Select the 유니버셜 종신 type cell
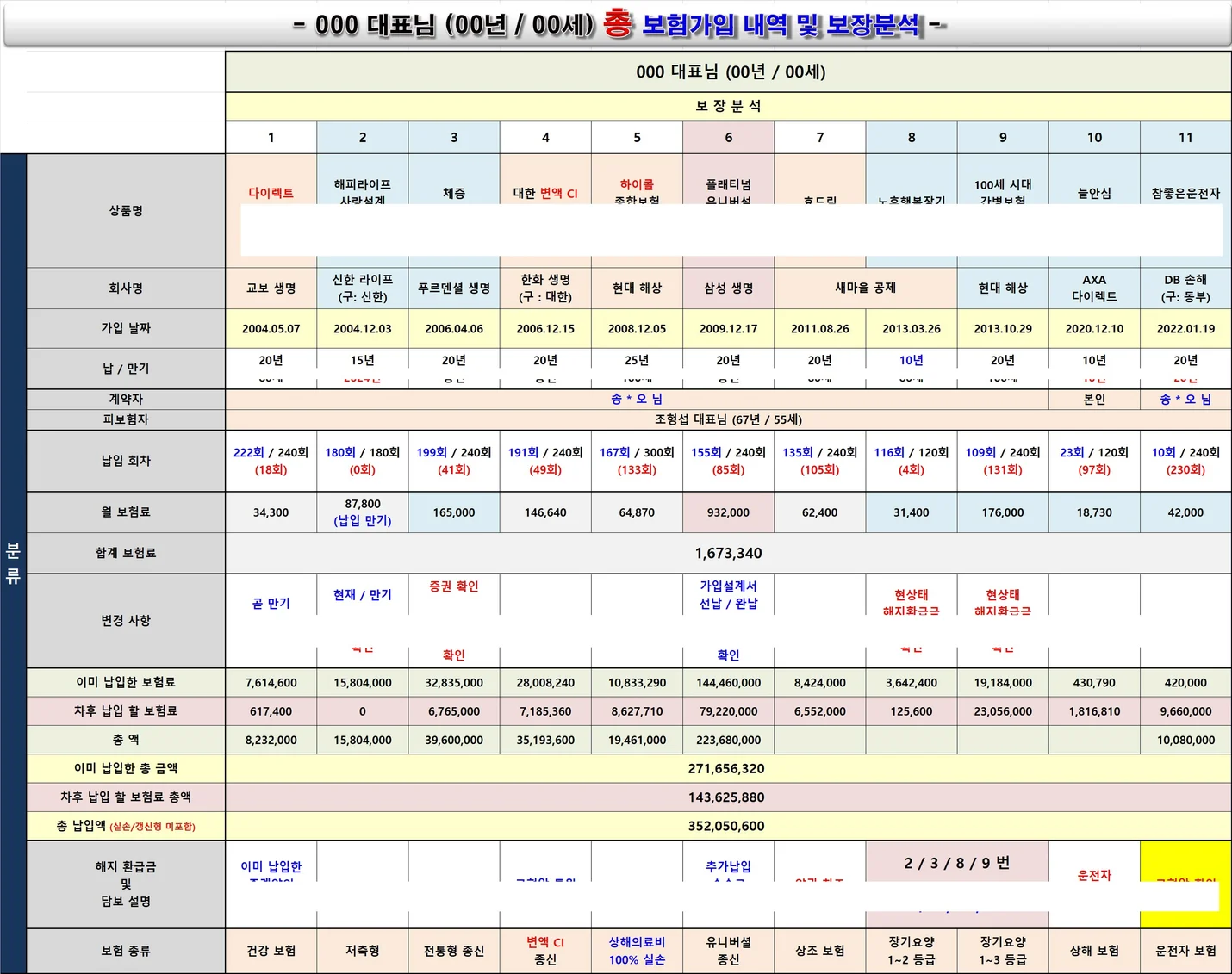 pyautogui.click(x=729, y=951)
